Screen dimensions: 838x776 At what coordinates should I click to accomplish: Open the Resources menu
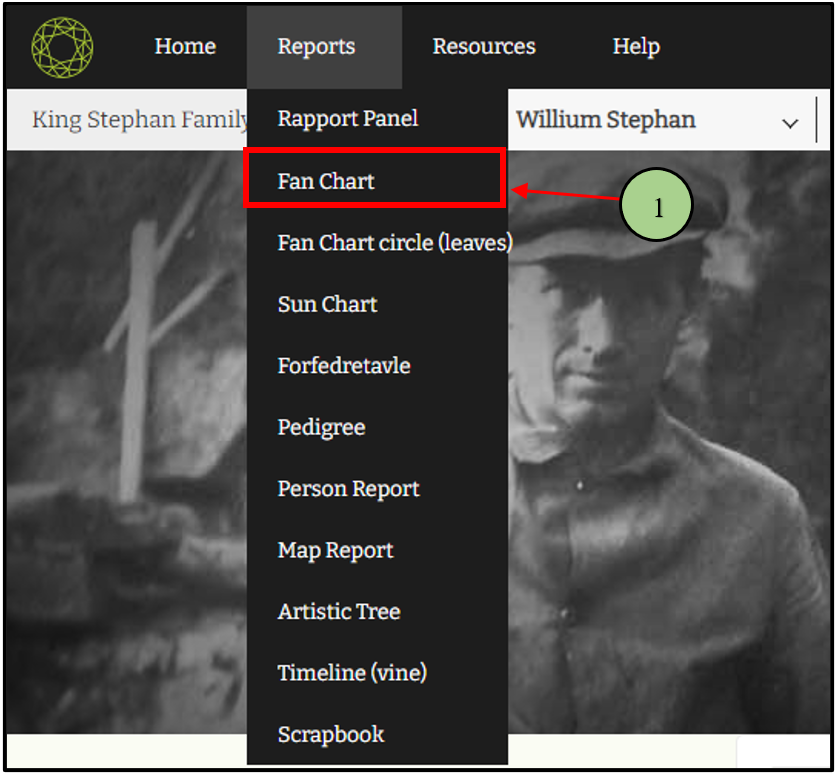click(483, 47)
